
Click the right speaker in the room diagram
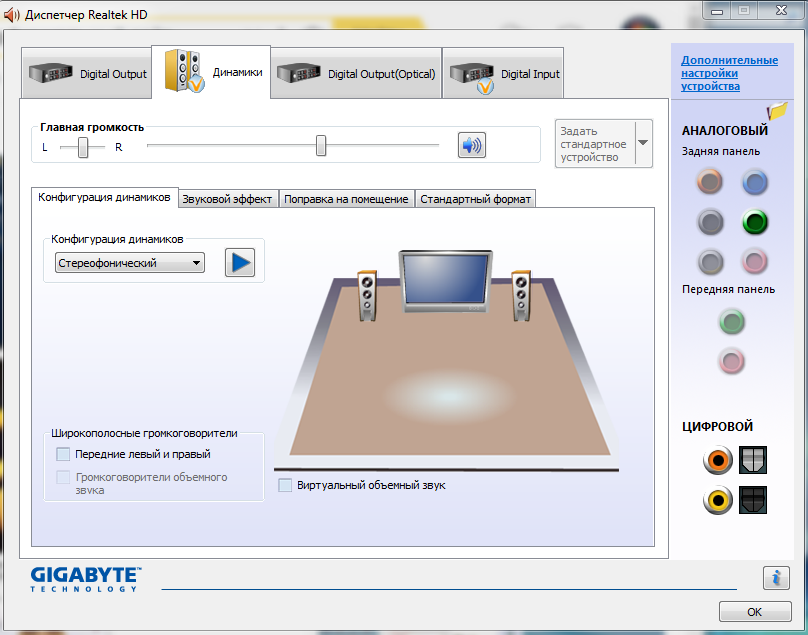pyautogui.click(x=521, y=295)
